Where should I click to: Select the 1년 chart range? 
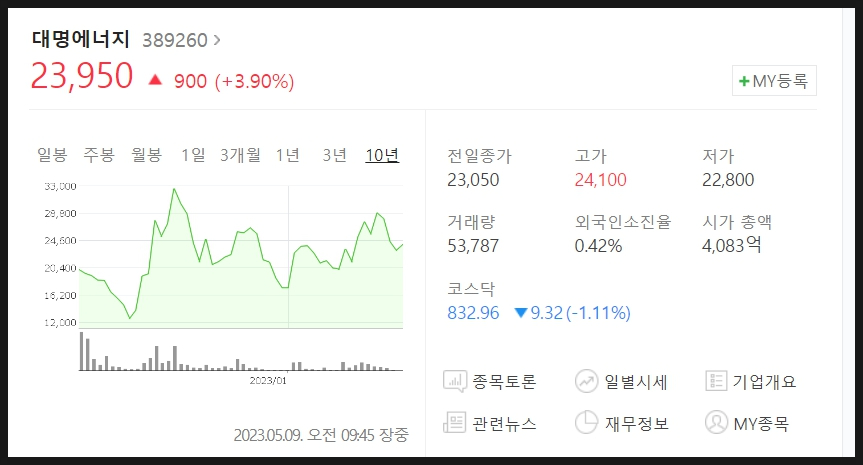[x=287, y=155]
